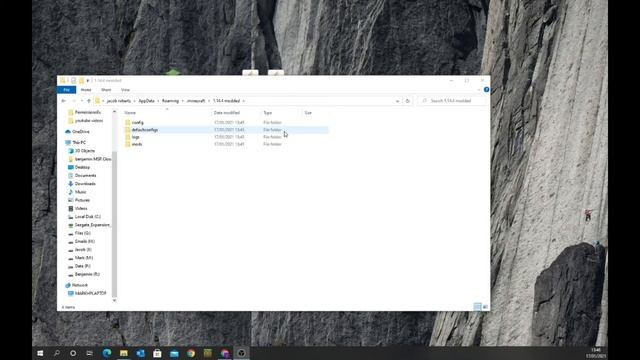Open Videos in navigation pane
640x360 pixels.
point(78,209)
